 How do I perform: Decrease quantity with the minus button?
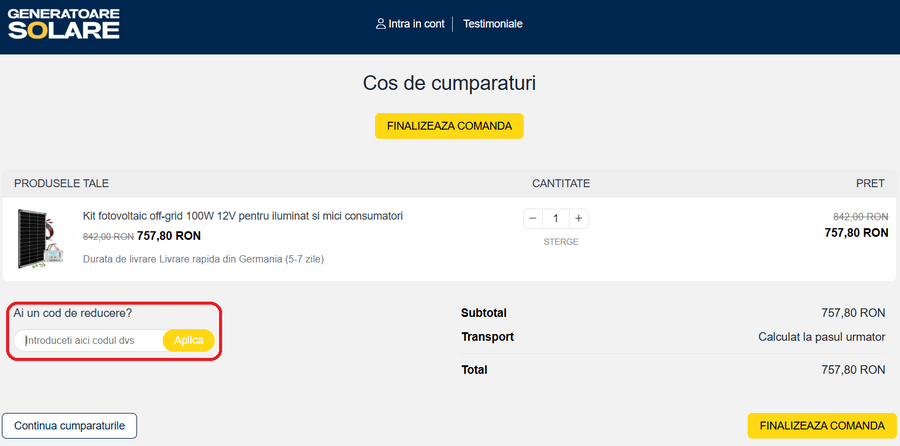click(x=532, y=218)
